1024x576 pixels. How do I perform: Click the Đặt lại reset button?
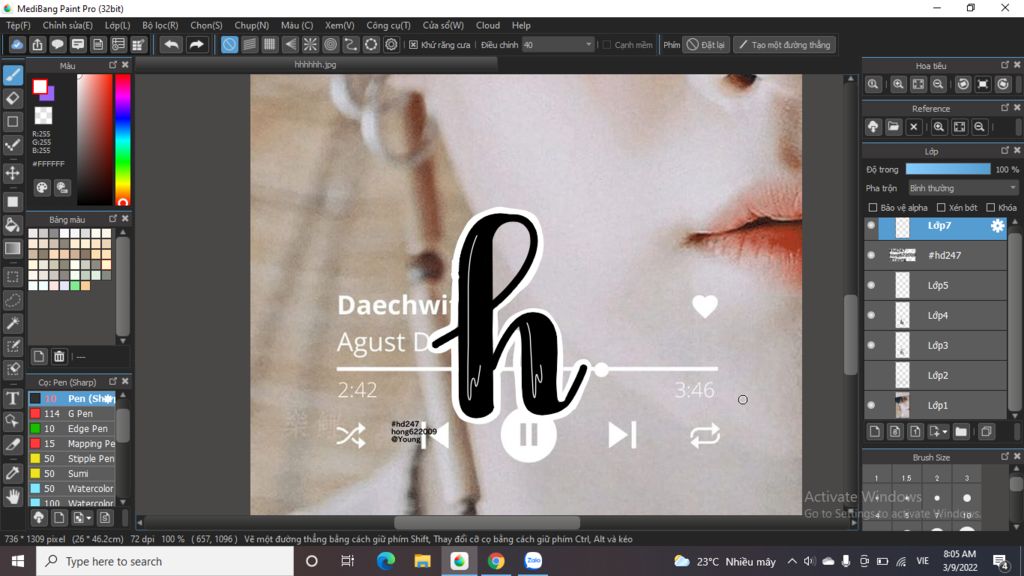click(x=706, y=44)
